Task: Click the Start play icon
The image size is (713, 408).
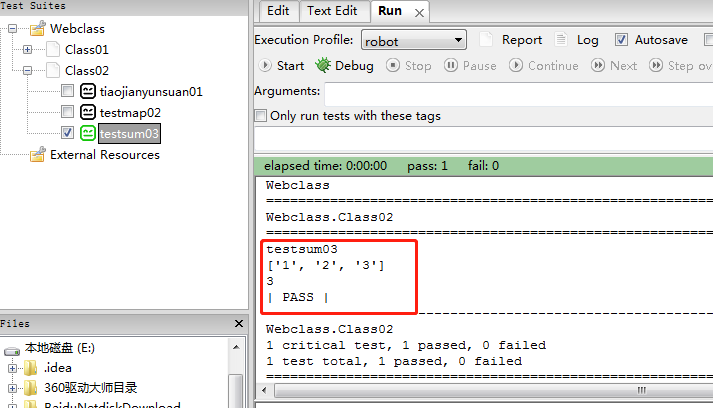Action: pos(265,65)
